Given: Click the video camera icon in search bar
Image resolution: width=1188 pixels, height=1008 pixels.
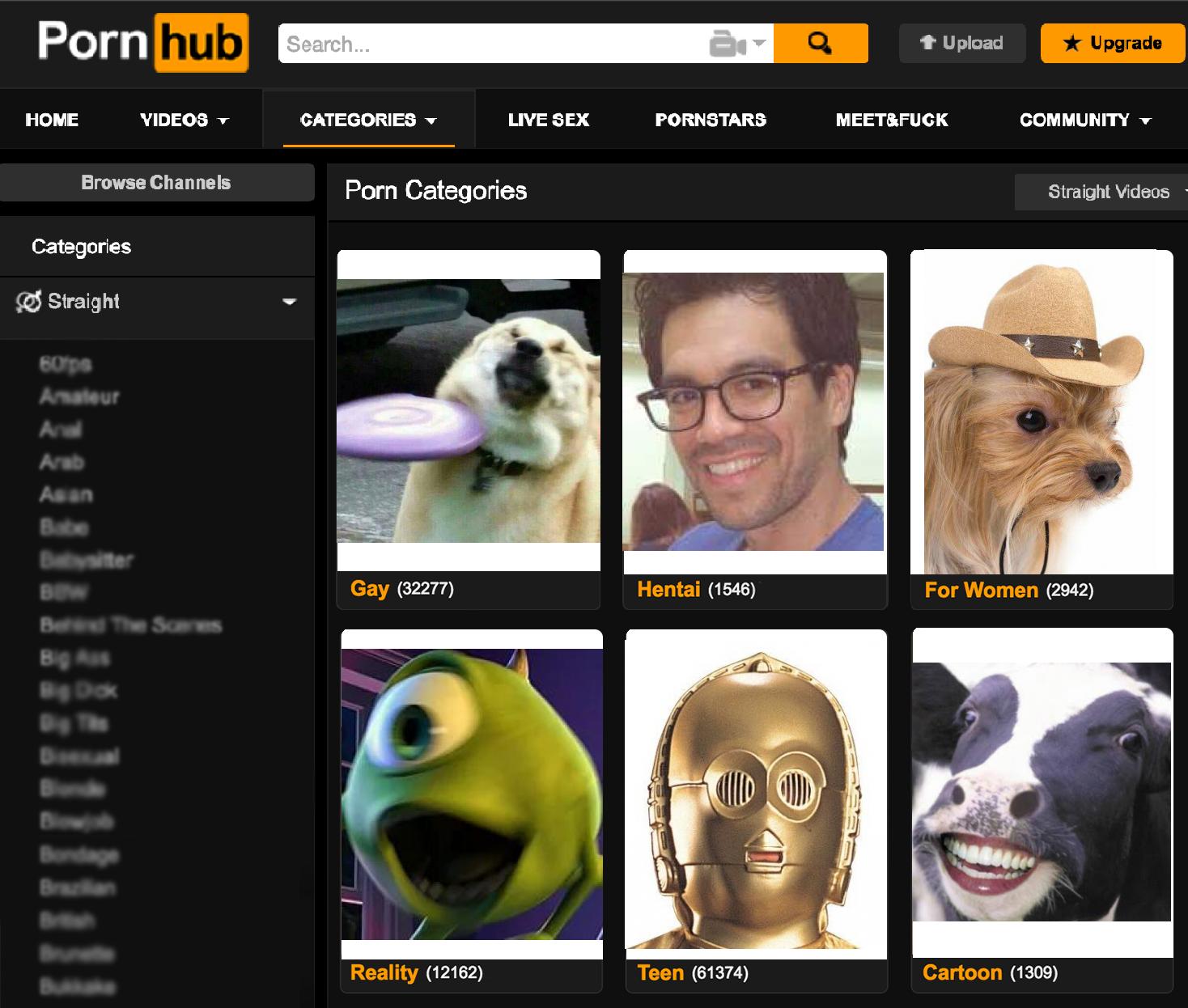Looking at the screenshot, I should 726,44.
